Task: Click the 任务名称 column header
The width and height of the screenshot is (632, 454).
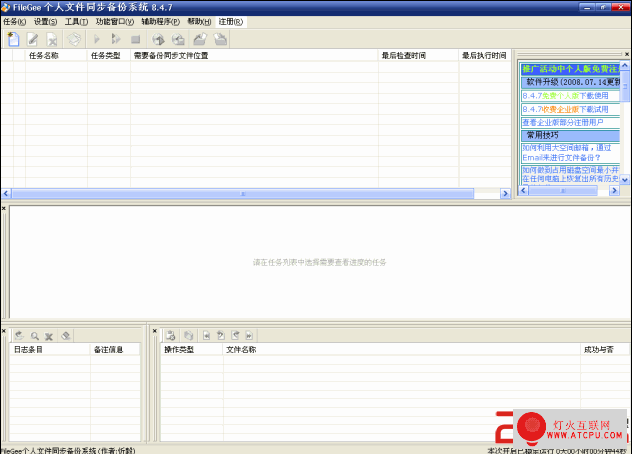Action: point(56,56)
